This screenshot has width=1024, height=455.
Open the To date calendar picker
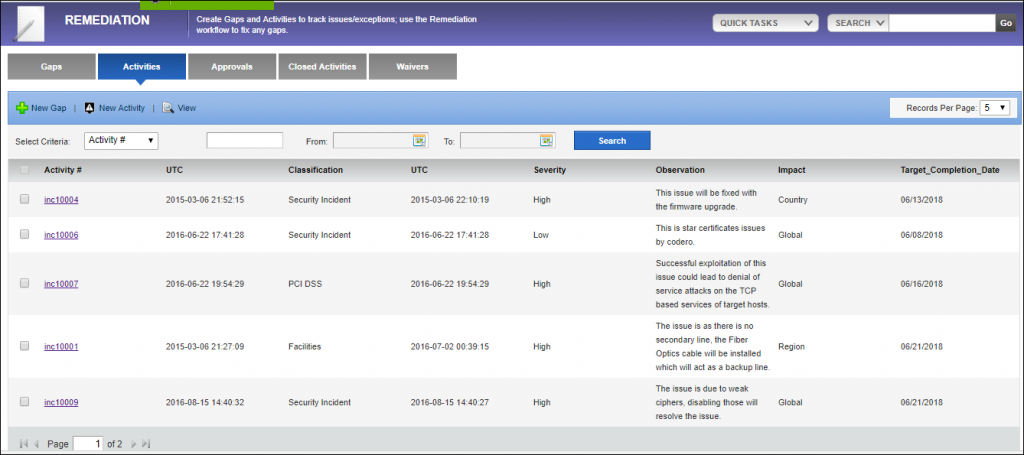(546, 141)
